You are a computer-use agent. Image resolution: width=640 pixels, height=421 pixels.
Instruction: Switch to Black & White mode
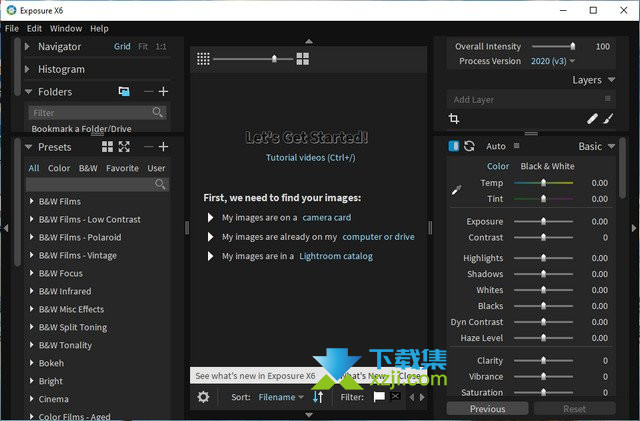[x=547, y=166]
